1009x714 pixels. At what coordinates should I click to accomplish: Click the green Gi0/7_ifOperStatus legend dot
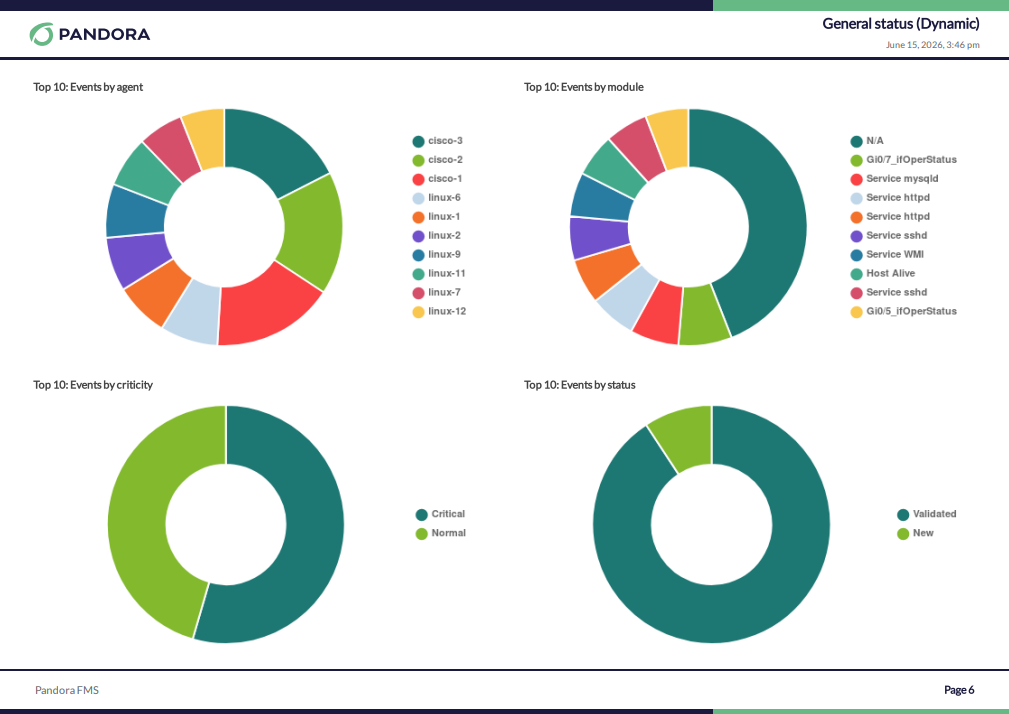click(856, 161)
